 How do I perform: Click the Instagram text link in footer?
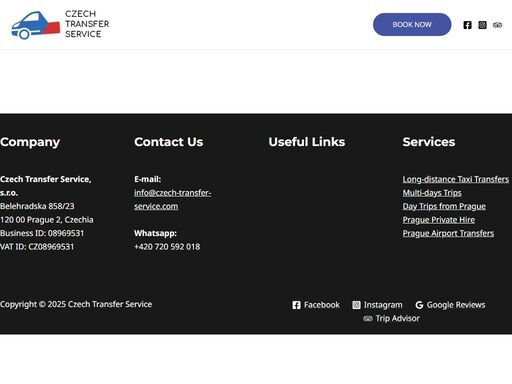point(383,305)
